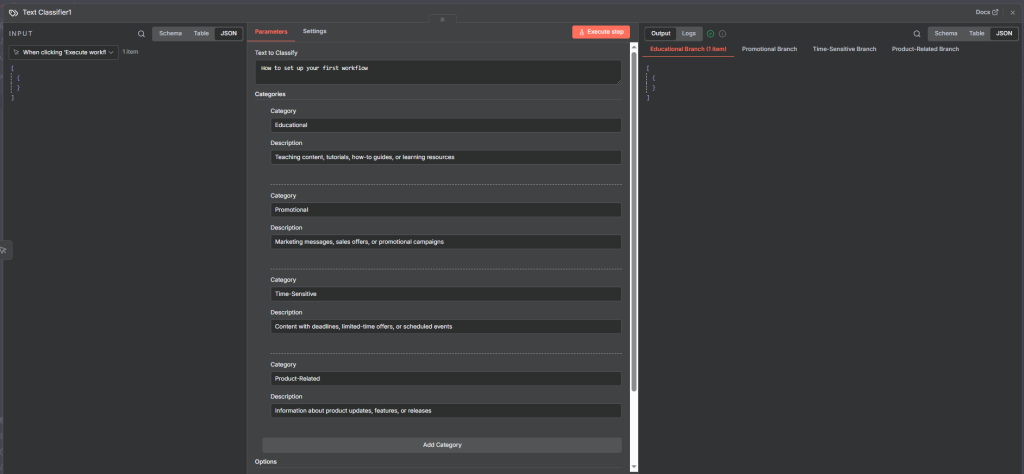The width and height of the screenshot is (1024, 474).
Task: Click the output info circle icon
Action: point(722,33)
